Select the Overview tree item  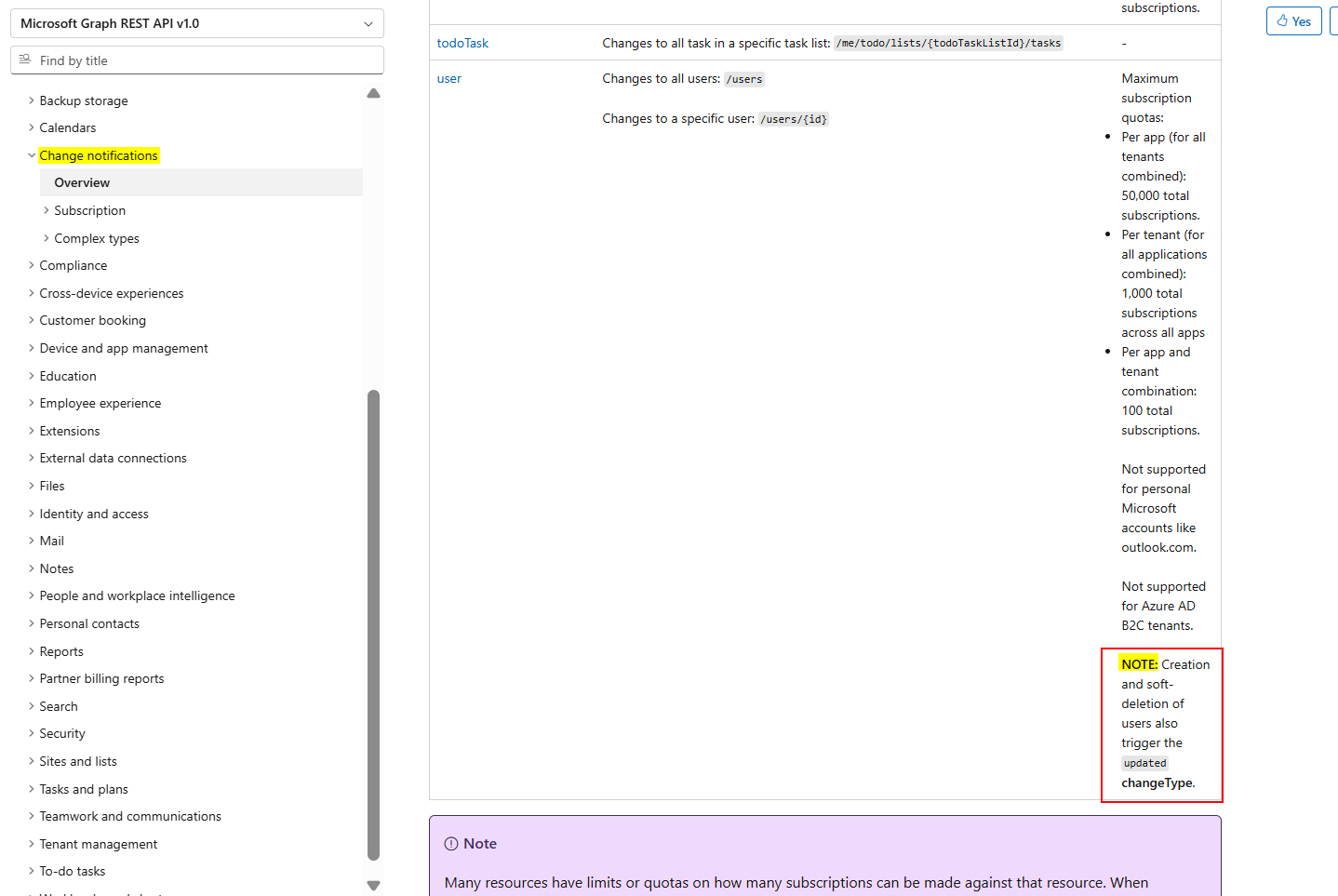[201, 182]
